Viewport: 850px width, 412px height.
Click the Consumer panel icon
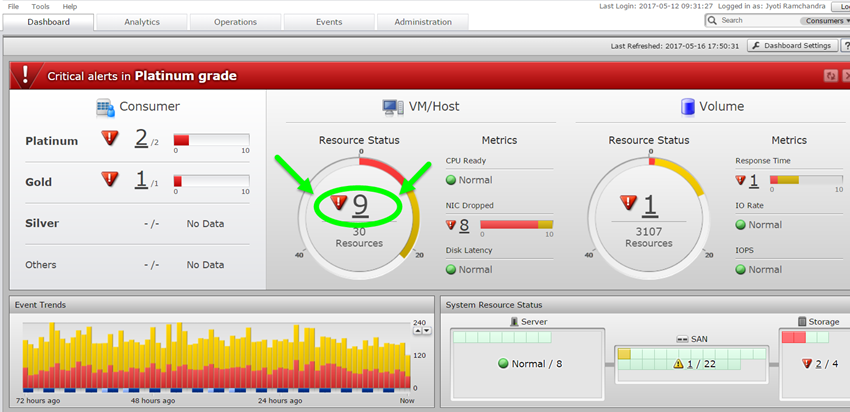click(105, 107)
